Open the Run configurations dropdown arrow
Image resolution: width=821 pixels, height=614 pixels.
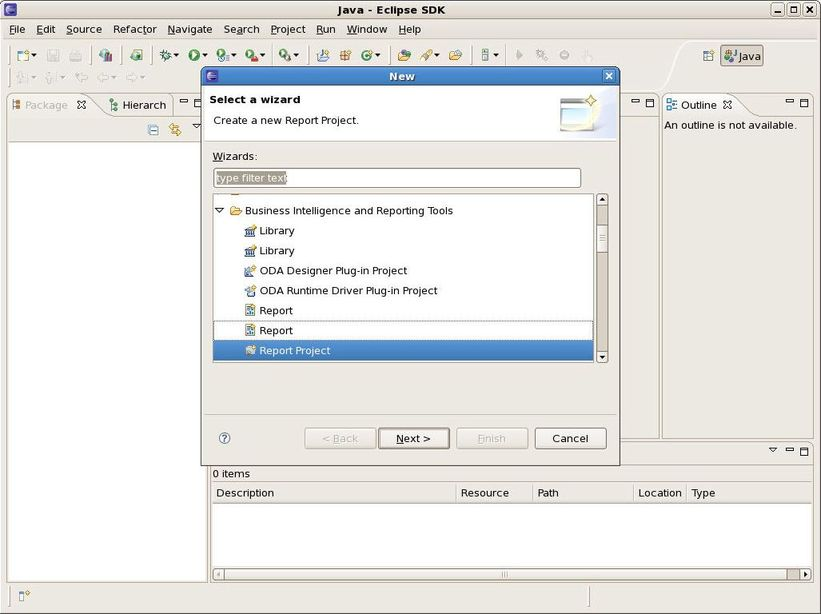(x=205, y=55)
